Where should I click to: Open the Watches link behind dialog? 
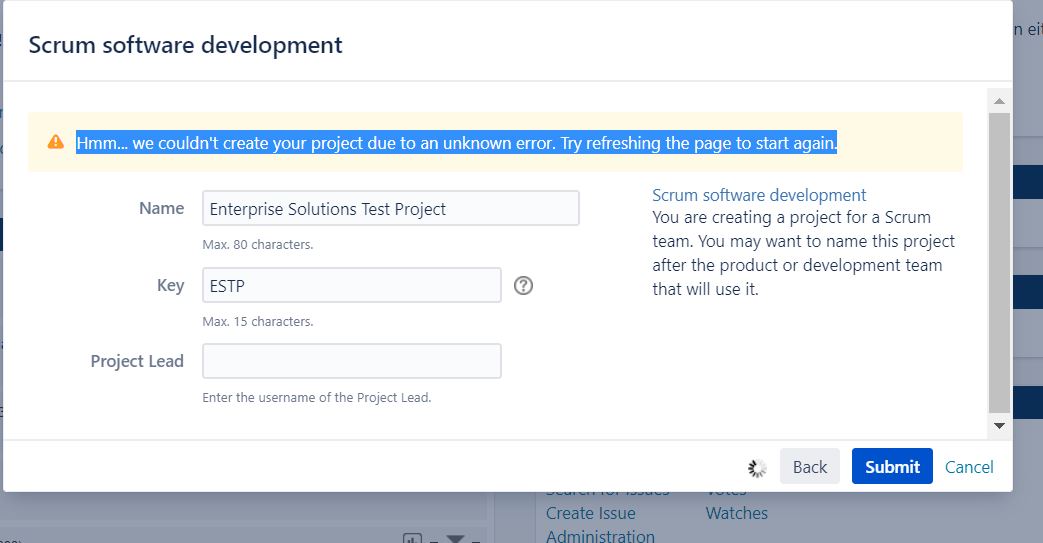(736, 513)
